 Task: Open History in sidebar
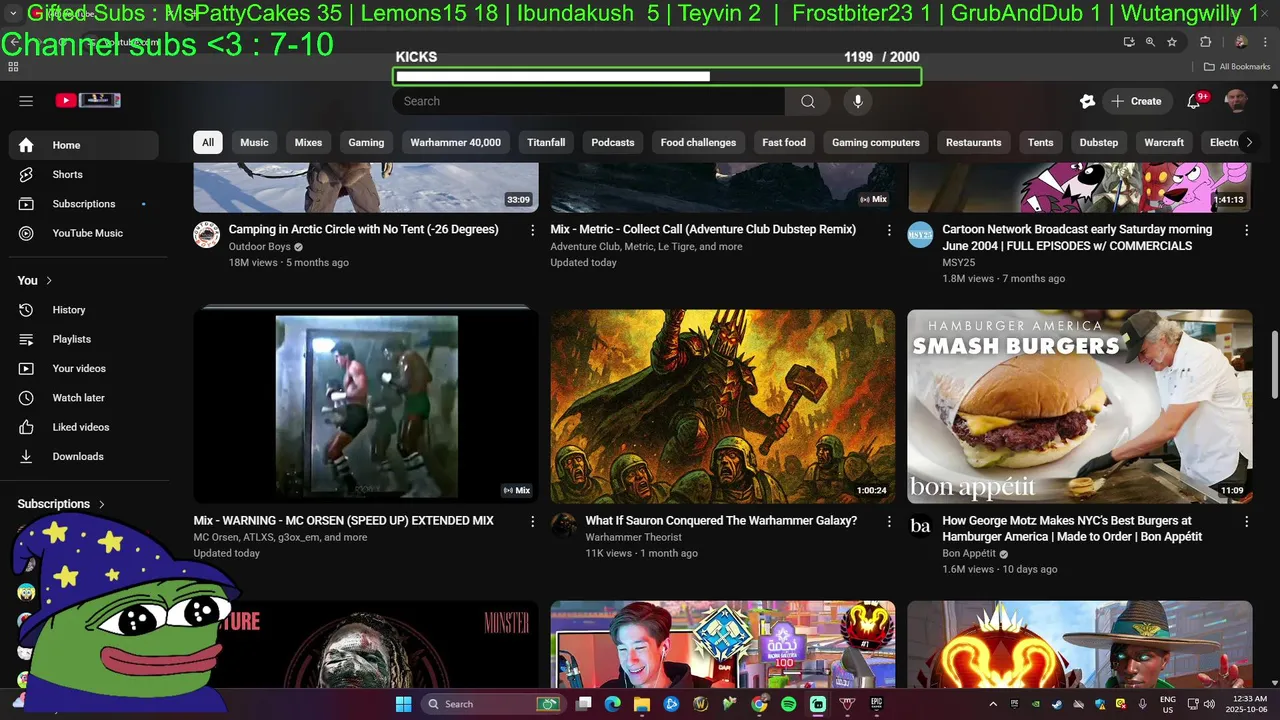coord(85,310)
